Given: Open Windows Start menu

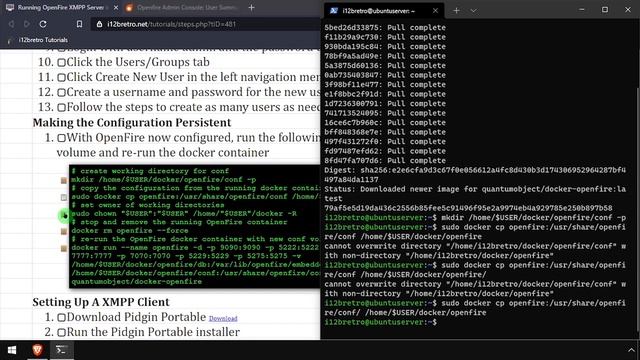Looking at the screenshot, I should click(x=12, y=350).
